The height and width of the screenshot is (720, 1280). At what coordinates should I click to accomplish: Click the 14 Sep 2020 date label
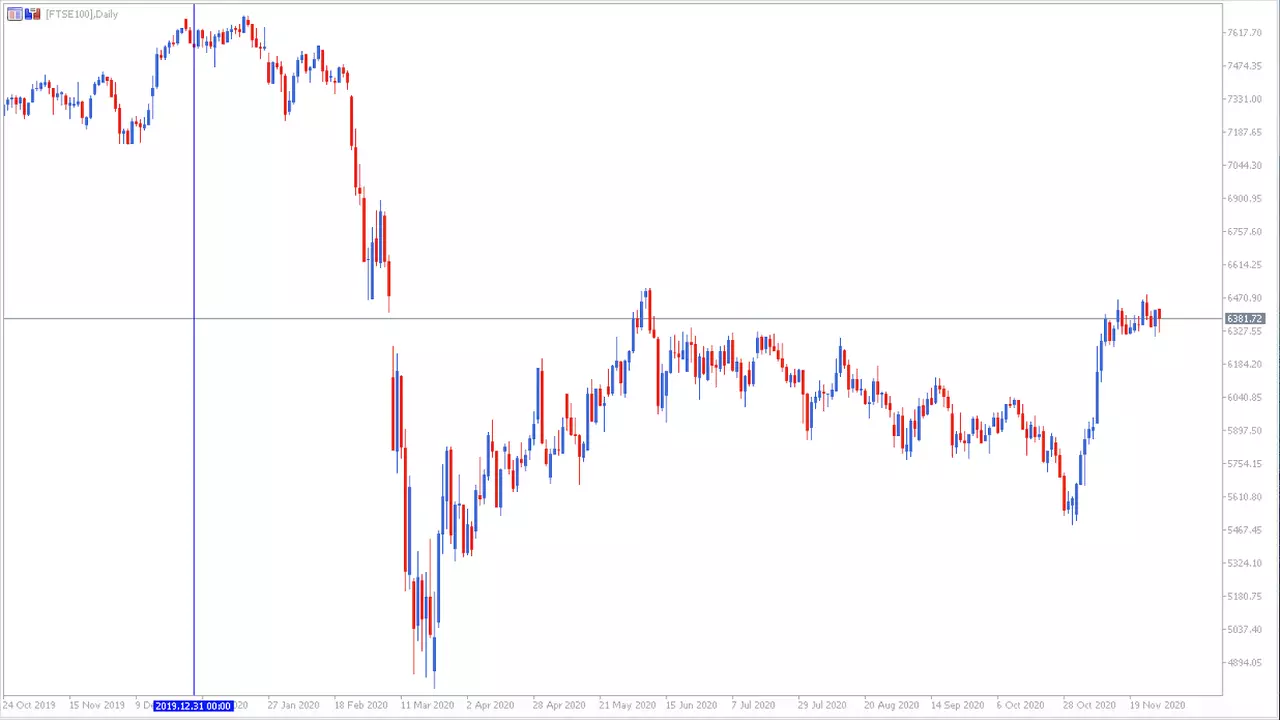(958, 705)
